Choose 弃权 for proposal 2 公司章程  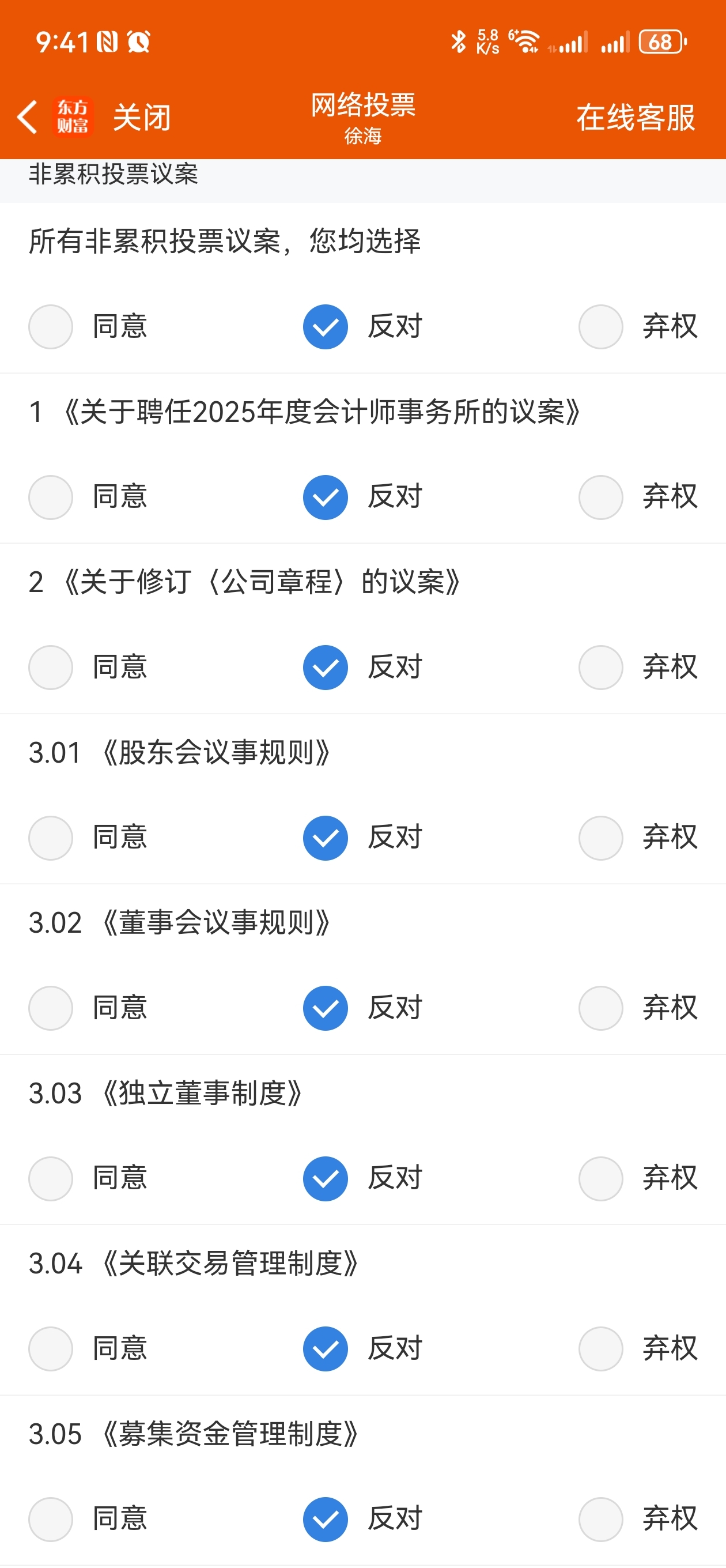click(600, 668)
